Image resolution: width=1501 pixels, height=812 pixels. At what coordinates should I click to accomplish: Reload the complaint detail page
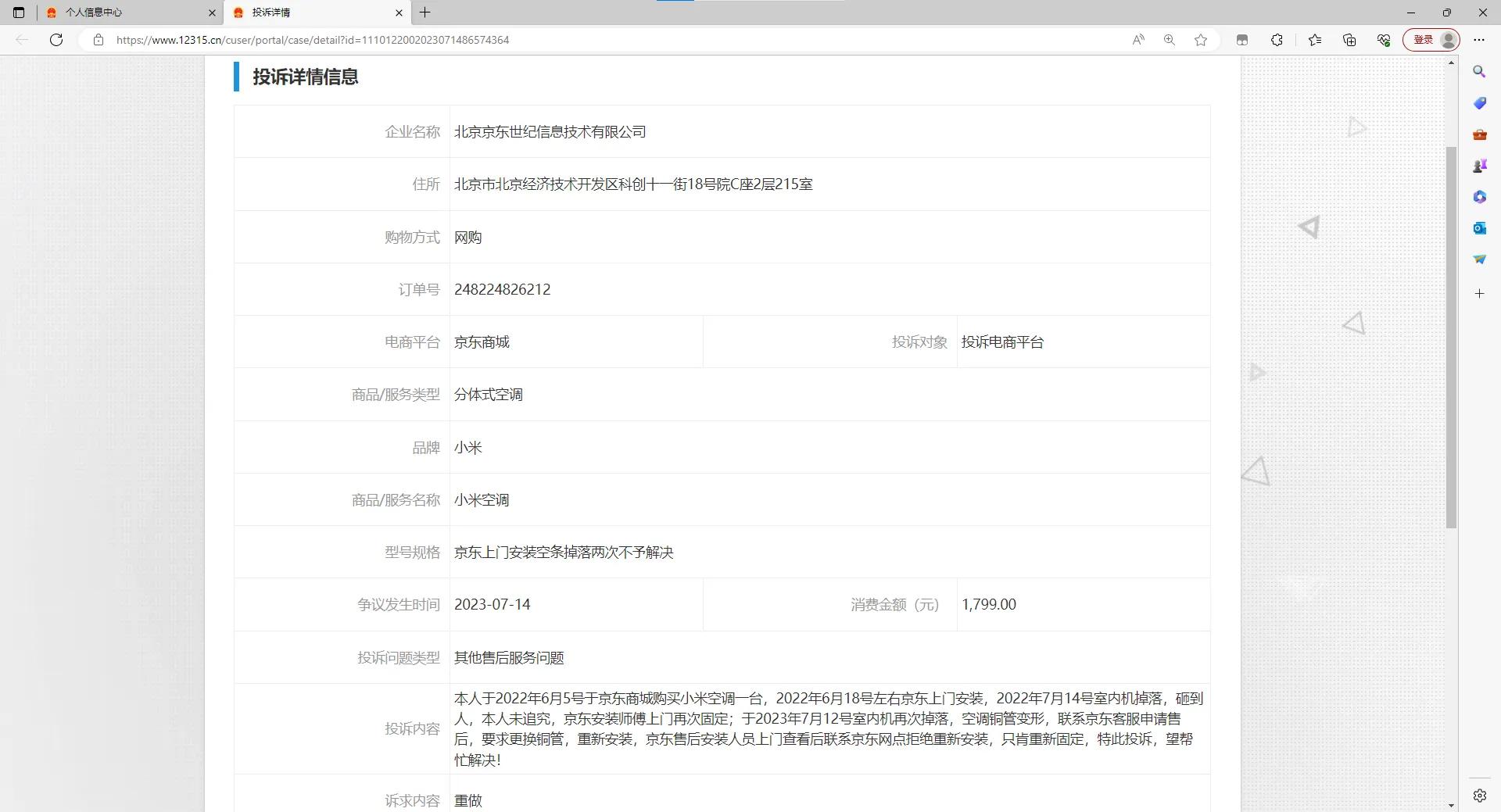click(x=56, y=40)
